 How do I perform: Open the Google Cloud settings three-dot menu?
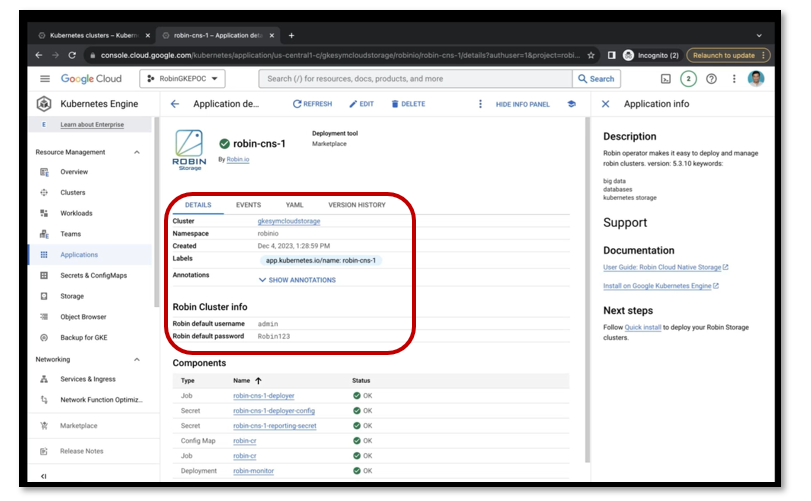(x=734, y=79)
